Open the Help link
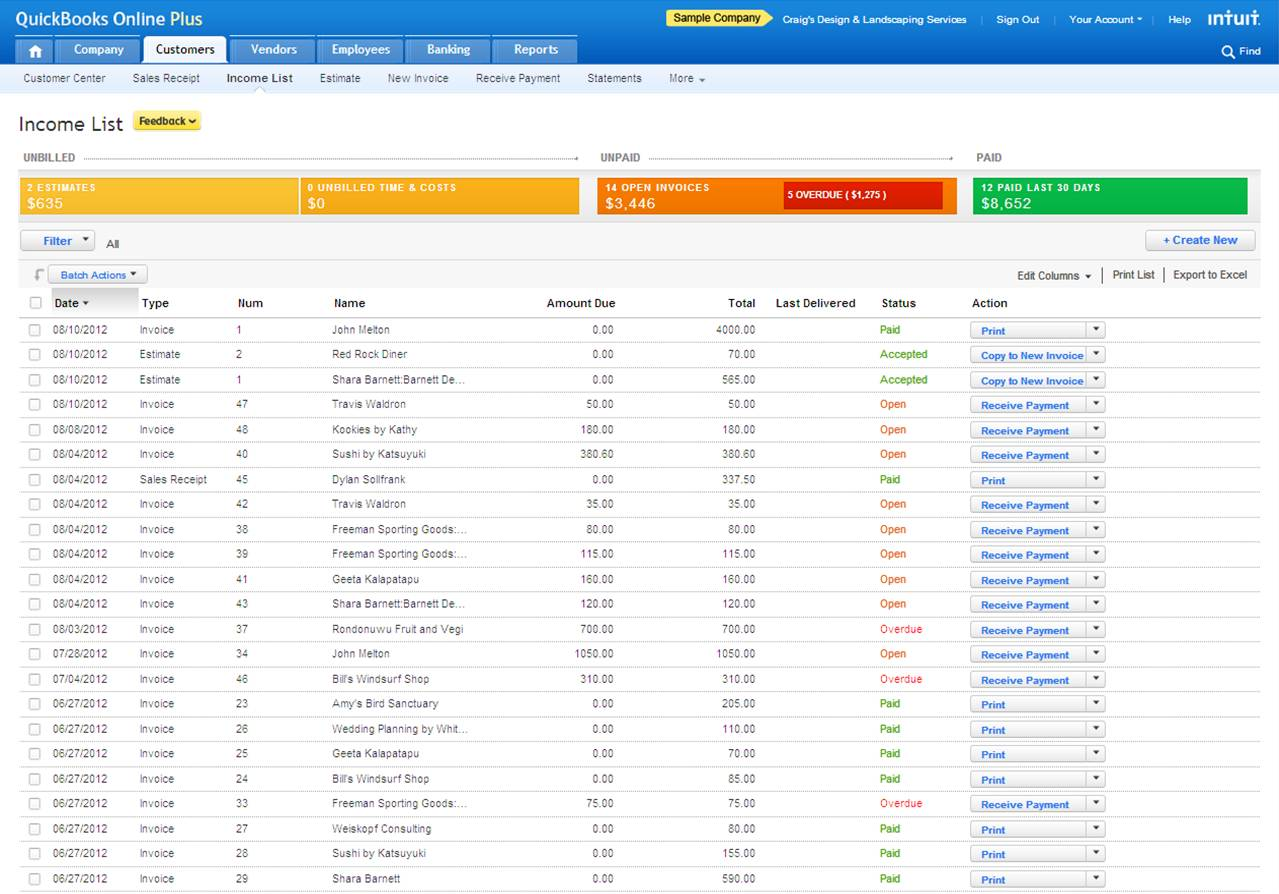Image resolution: width=1279 pixels, height=894 pixels. [x=1179, y=19]
